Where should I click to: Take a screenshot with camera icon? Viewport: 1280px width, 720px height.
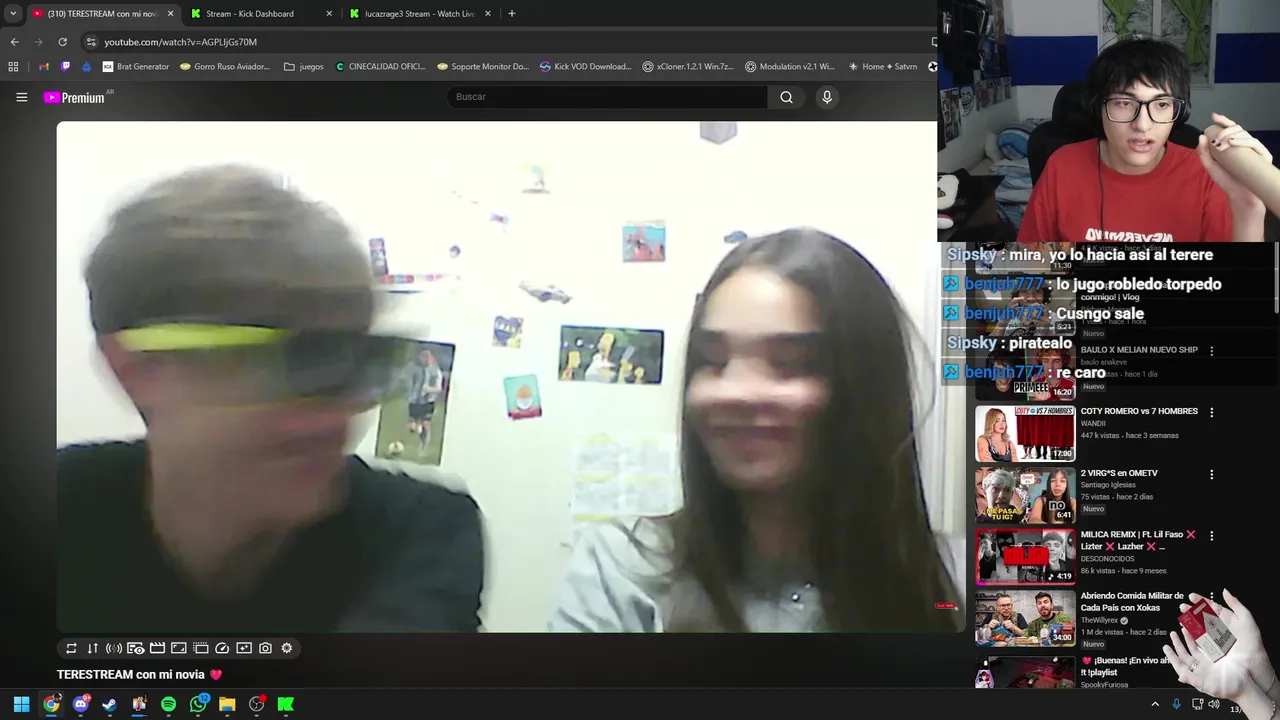point(265,648)
